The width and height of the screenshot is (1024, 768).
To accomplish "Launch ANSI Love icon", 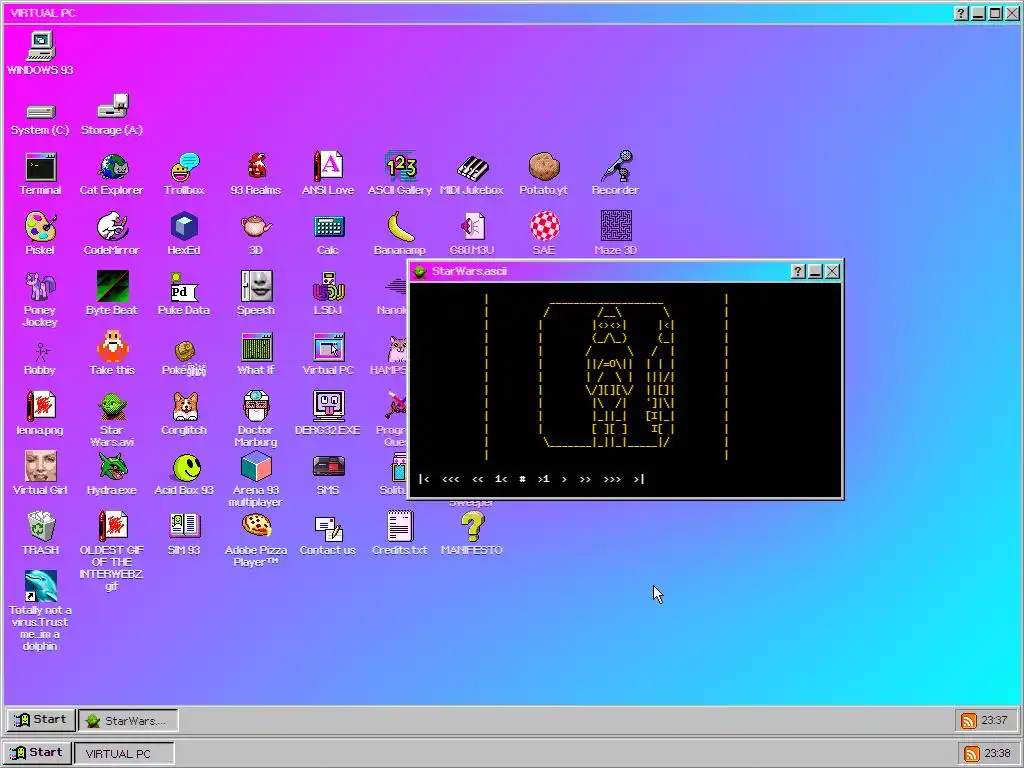I will [328, 168].
